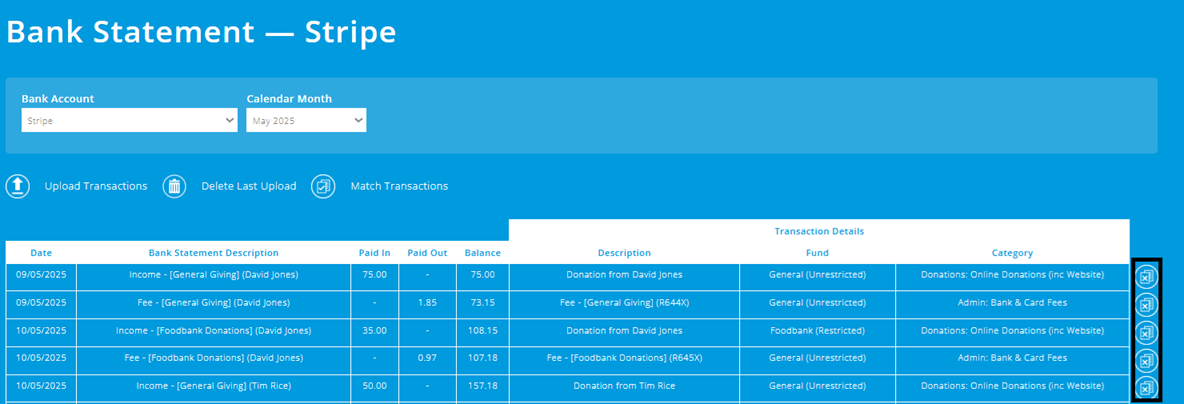
Task: Select 'Fee - [General Giving] (David Jones)' cell
Action: [x=214, y=303]
